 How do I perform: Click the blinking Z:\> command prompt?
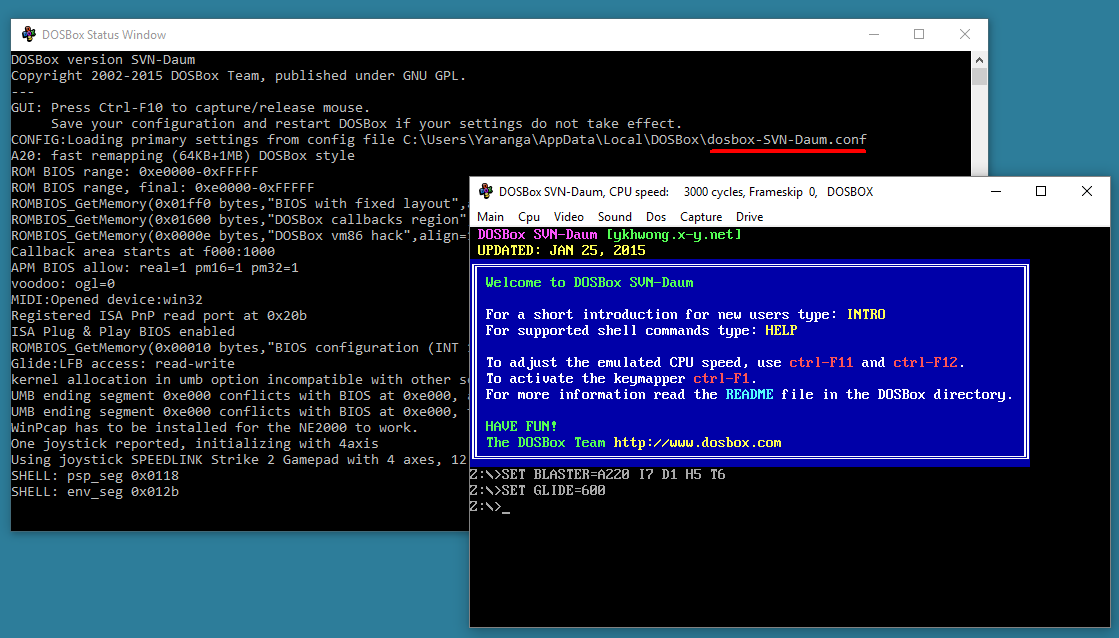tap(490, 507)
